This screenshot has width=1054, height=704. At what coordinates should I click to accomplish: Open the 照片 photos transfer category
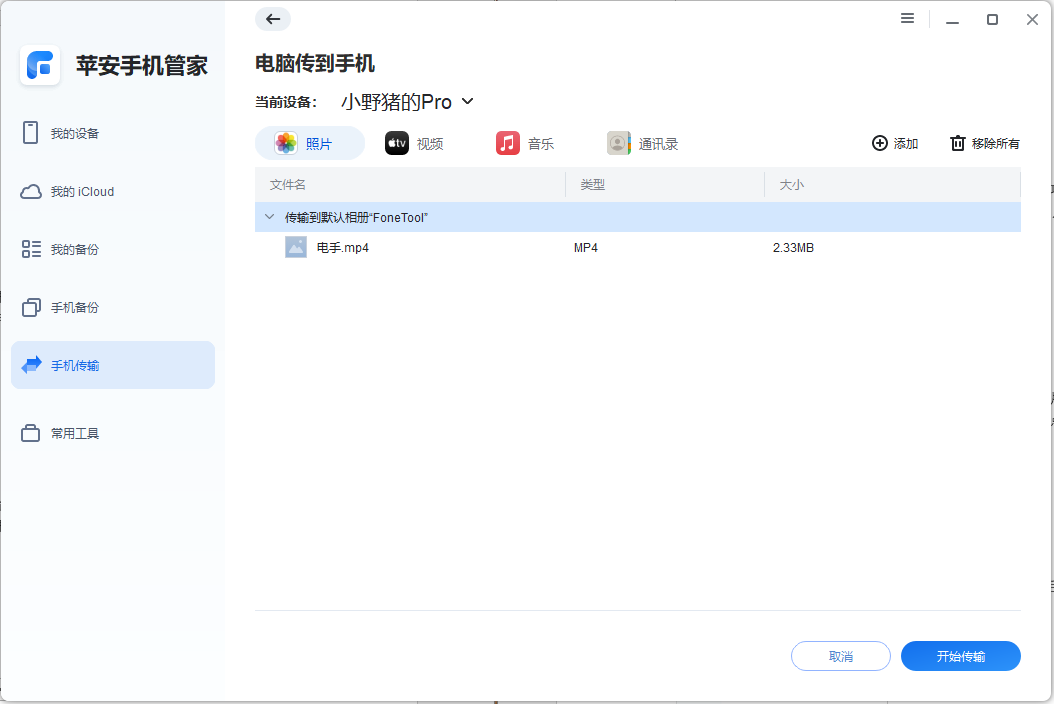[x=309, y=143]
